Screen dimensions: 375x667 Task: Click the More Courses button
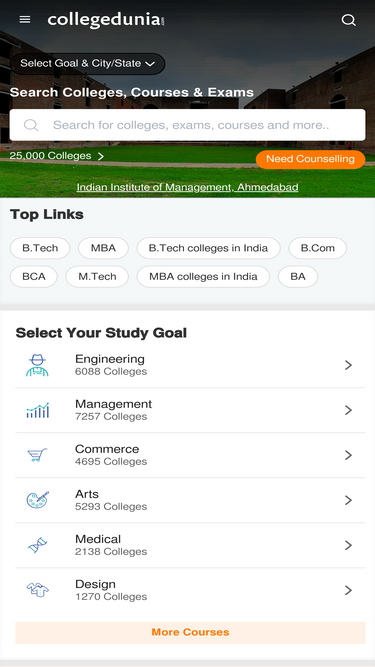[190, 633]
